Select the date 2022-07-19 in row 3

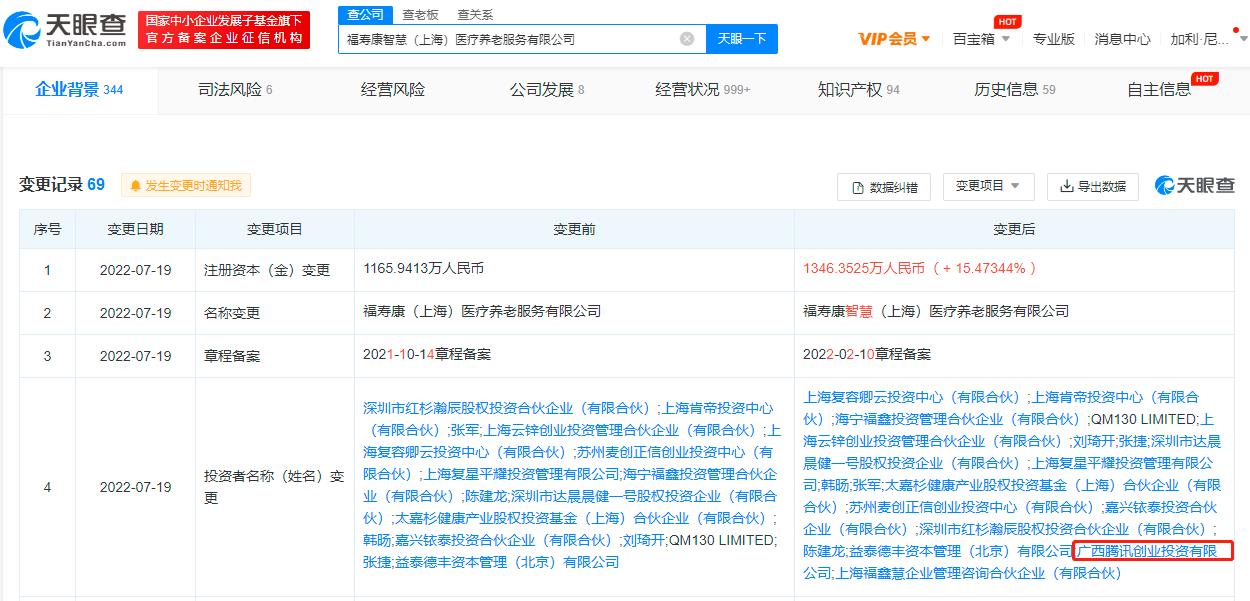pyautogui.click(x=135, y=356)
